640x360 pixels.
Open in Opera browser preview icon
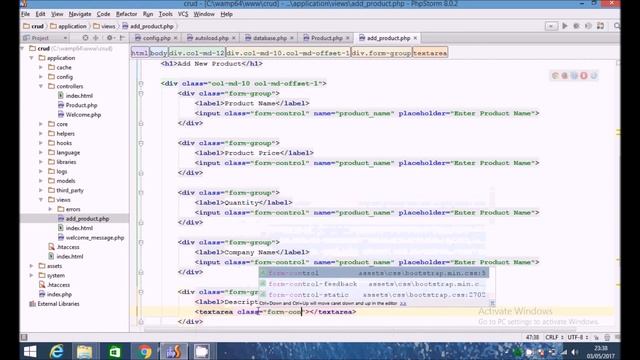[x=584, y=76]
